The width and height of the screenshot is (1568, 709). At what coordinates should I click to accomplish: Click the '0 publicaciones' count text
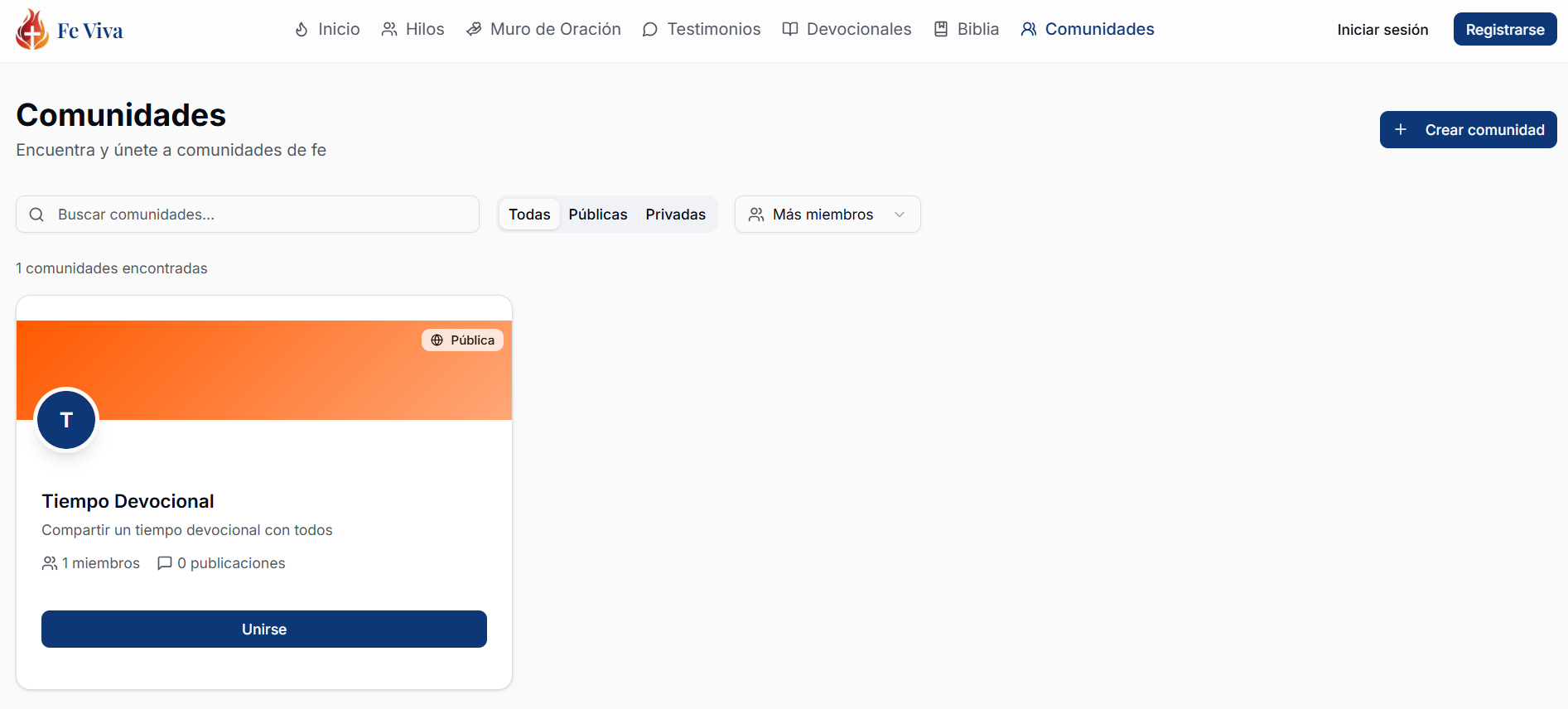pyautogui.click(x=231, y=563)
